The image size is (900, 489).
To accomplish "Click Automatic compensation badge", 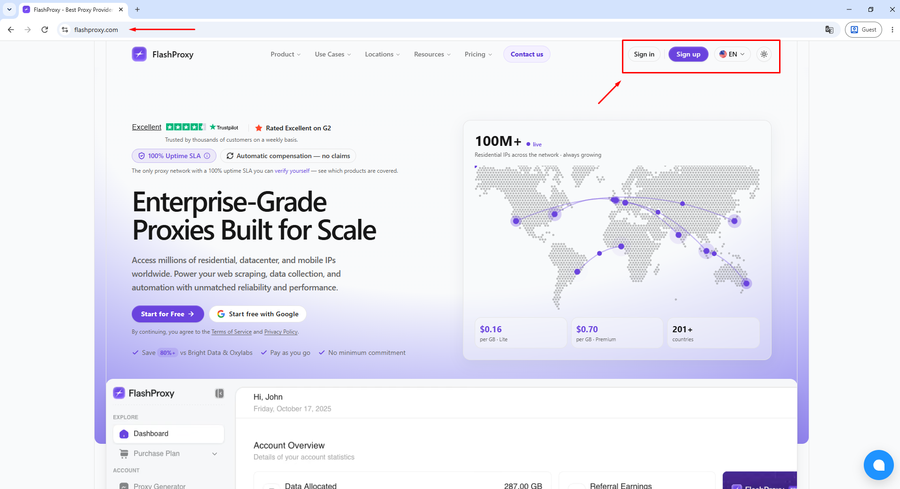I will click(288, 156).
